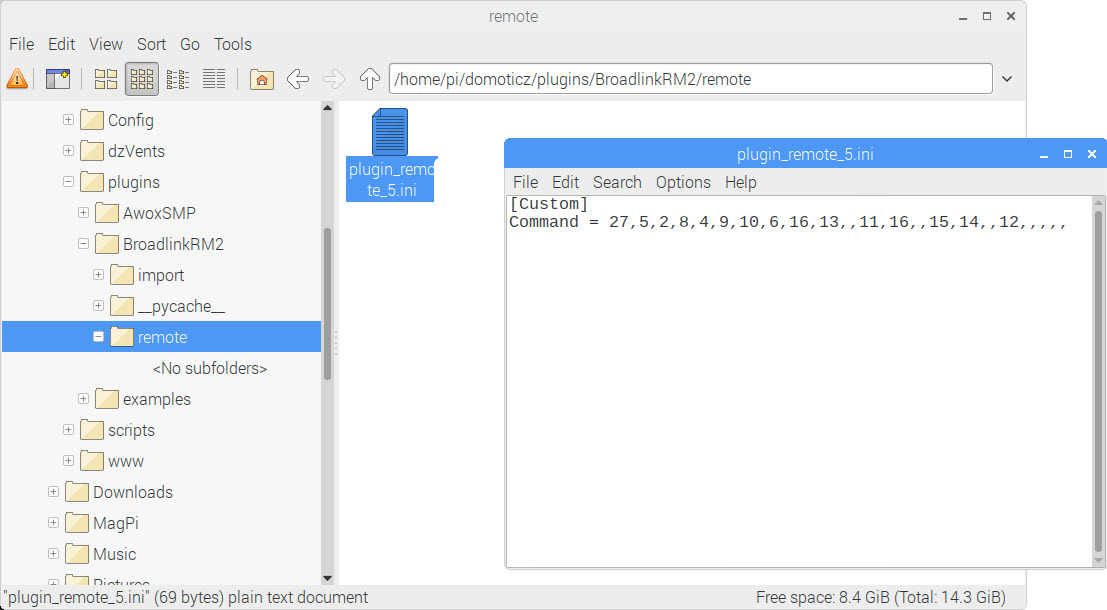Click the Command line in editor

point(787,222)
